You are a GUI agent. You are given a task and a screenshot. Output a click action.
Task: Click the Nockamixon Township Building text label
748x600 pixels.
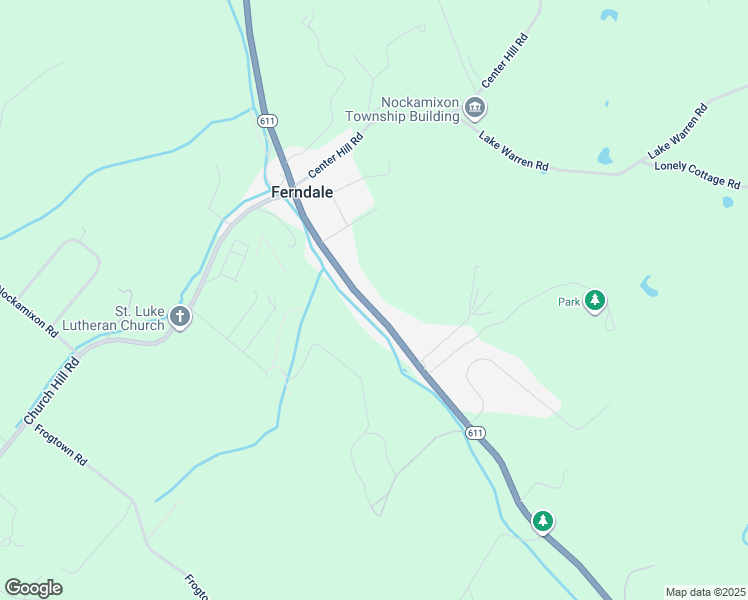(x=402, y=109)
